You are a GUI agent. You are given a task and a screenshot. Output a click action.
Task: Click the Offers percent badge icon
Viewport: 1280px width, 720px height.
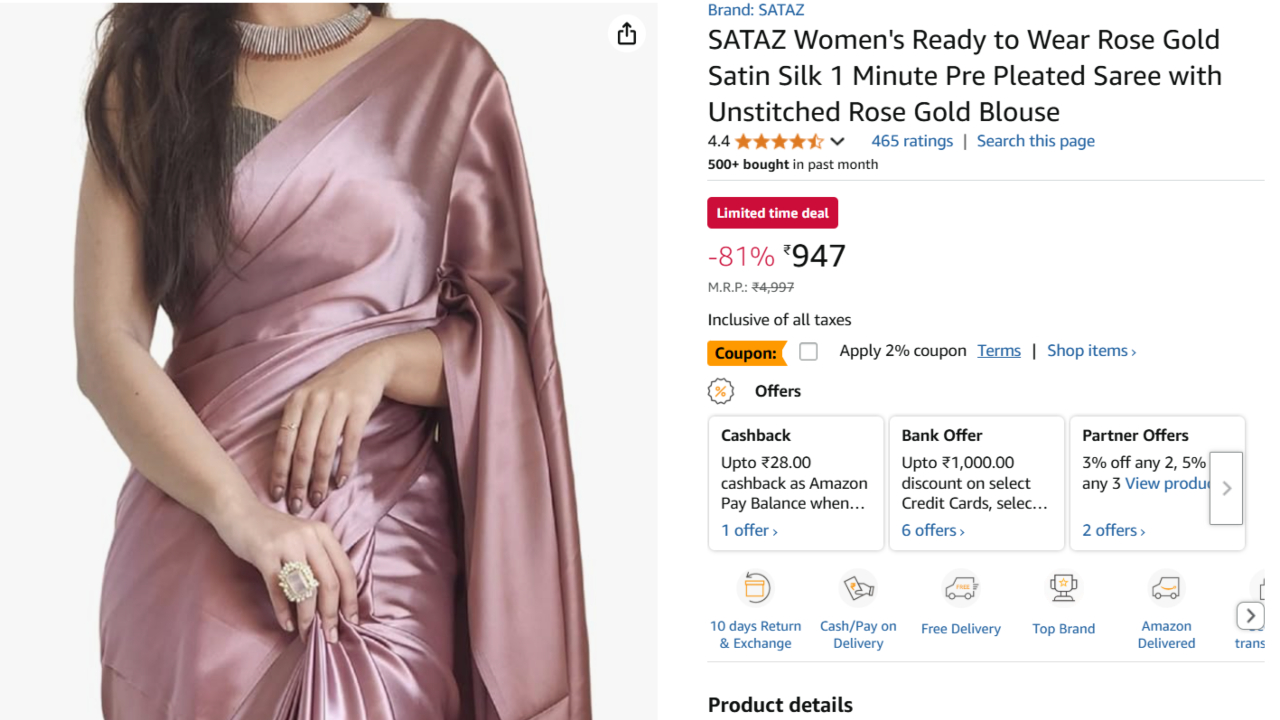pyautogui.click(x=721, y=391)
